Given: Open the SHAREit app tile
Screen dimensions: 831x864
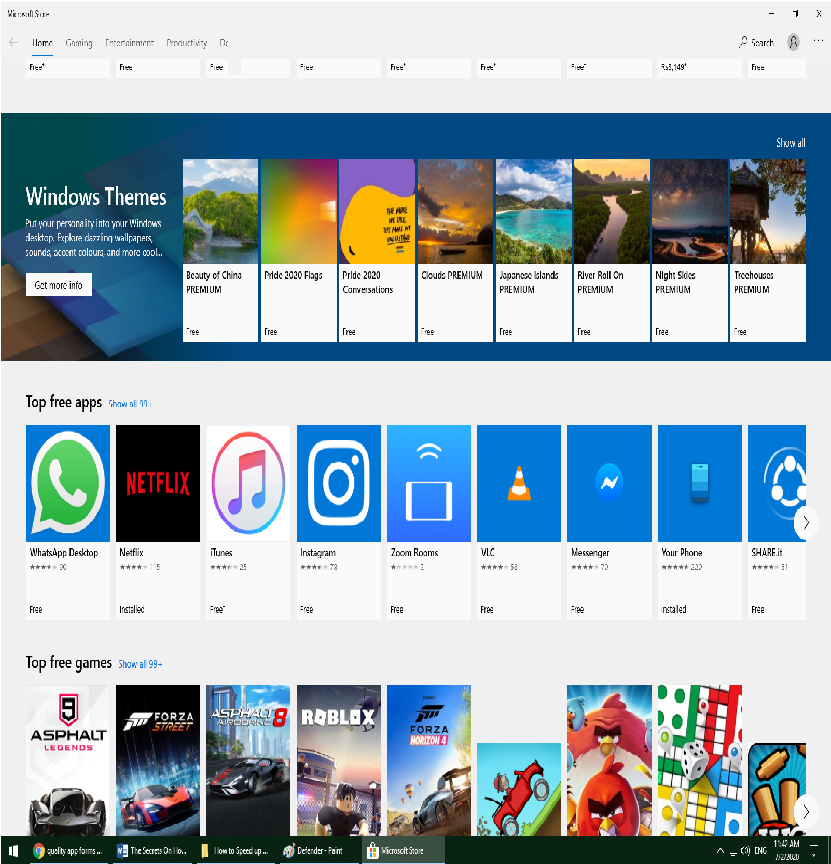Looking at the screenshot, I should (777, 522).
